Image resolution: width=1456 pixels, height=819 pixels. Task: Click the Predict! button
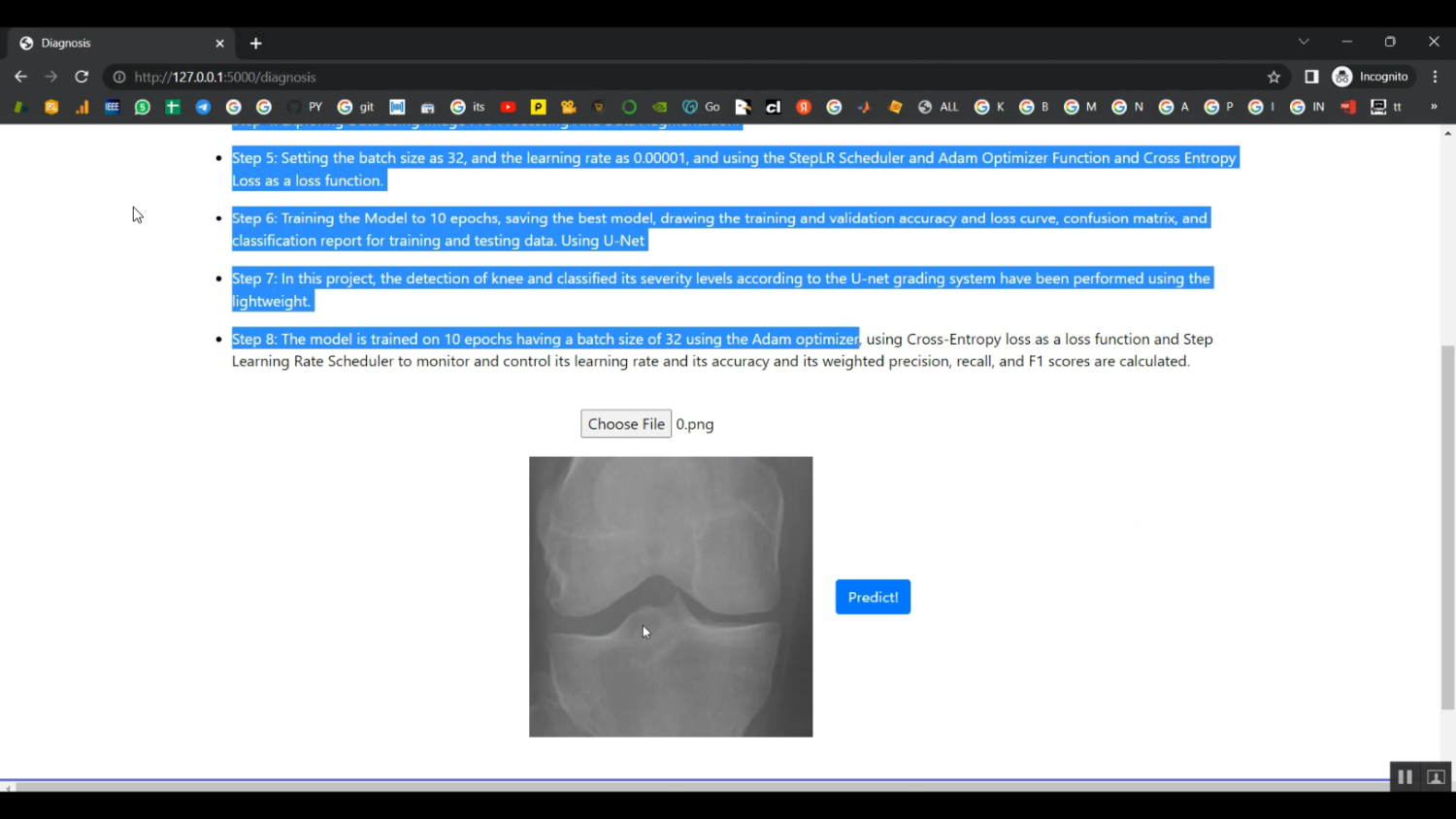[873, 597]
